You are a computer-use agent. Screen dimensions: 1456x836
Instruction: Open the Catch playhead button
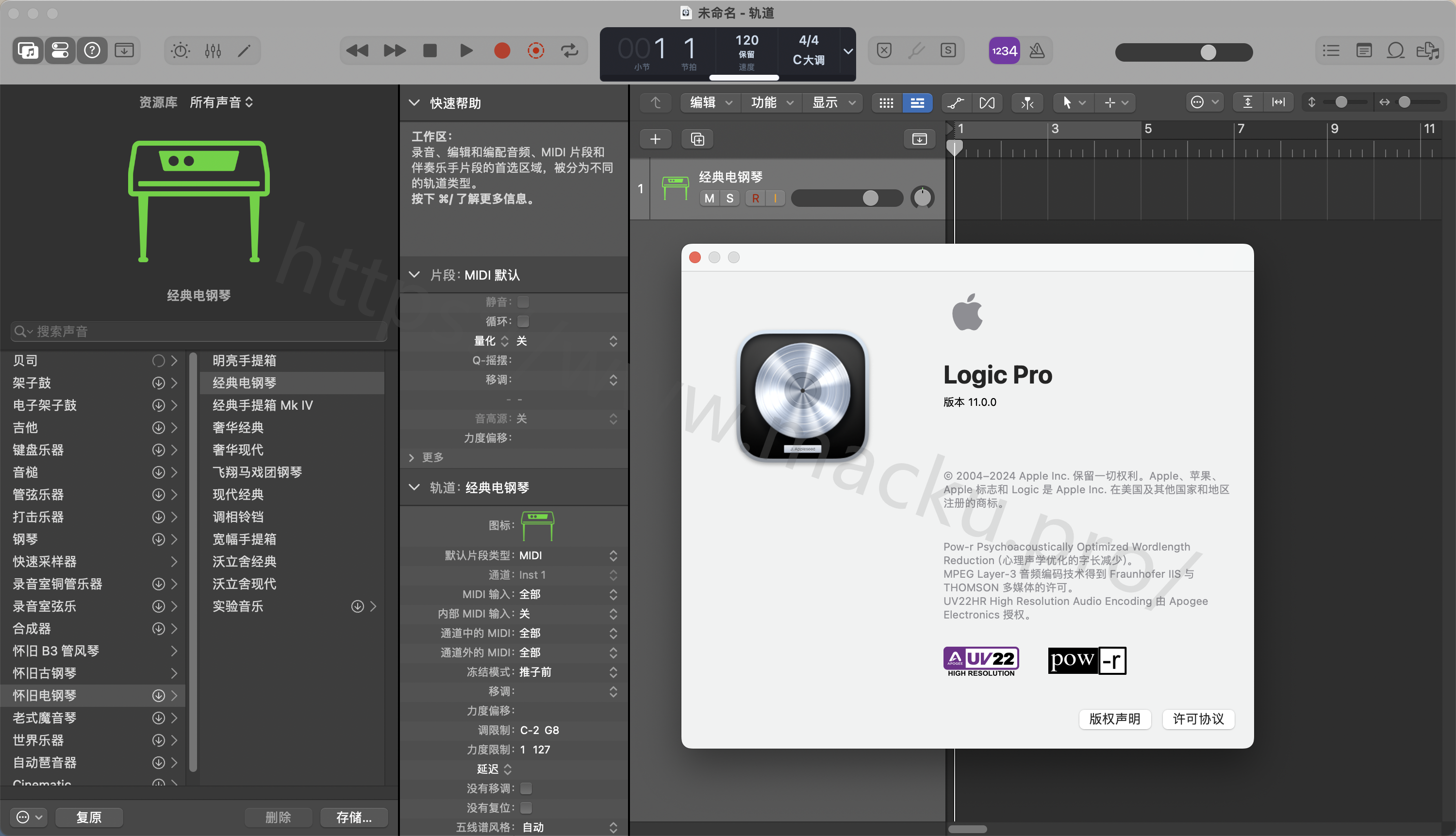1027,103
